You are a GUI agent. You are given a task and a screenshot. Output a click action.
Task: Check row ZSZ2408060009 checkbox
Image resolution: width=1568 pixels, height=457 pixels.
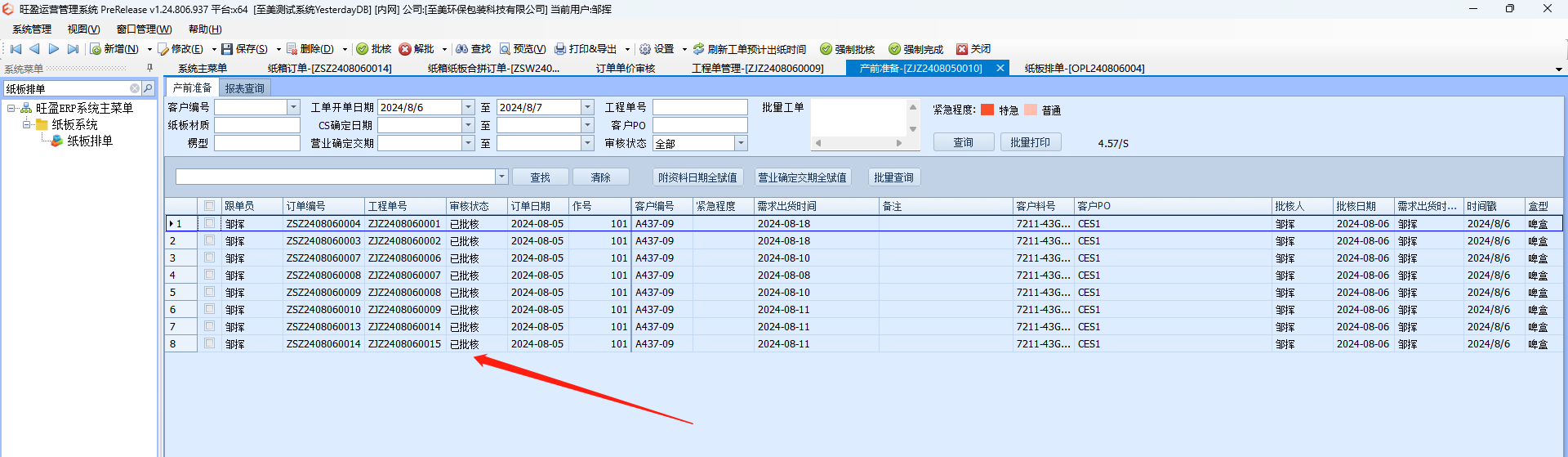point(210,292)
